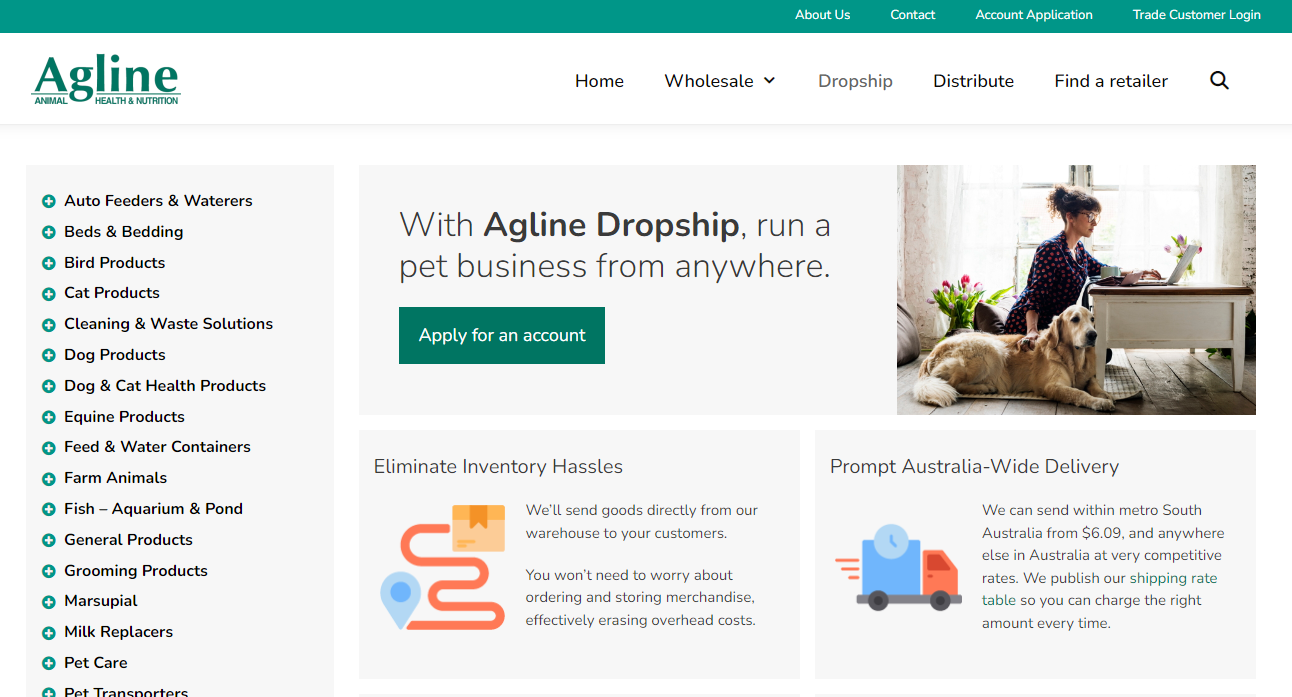Click the 'With Agline Dropship' banner headline
This screenshot has height=697, width=1292.
[615, 245]
